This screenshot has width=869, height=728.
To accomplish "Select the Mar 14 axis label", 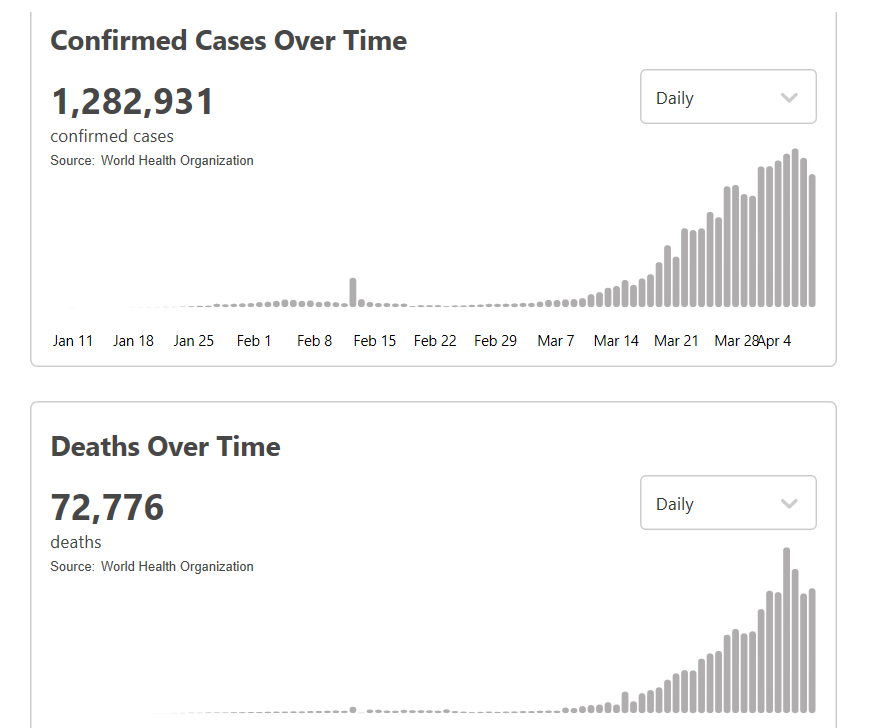I will click(616, 341).
